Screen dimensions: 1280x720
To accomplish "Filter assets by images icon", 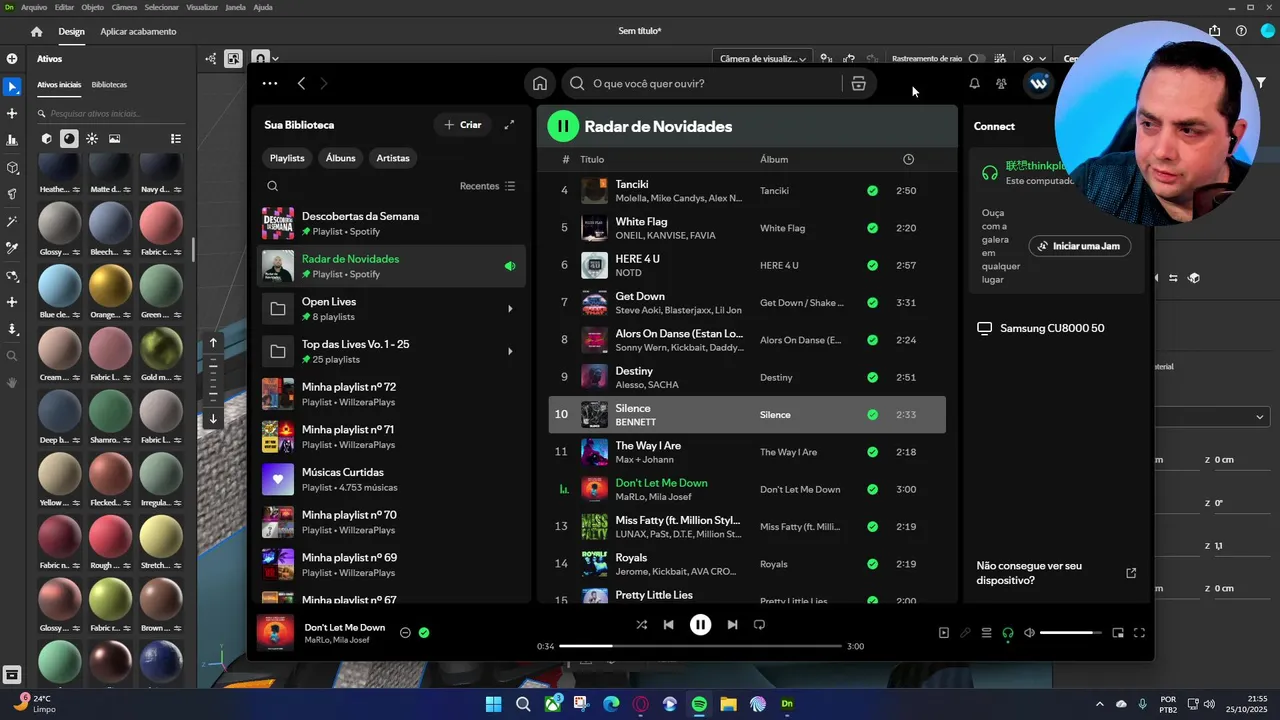I will (x=114, y=139).
